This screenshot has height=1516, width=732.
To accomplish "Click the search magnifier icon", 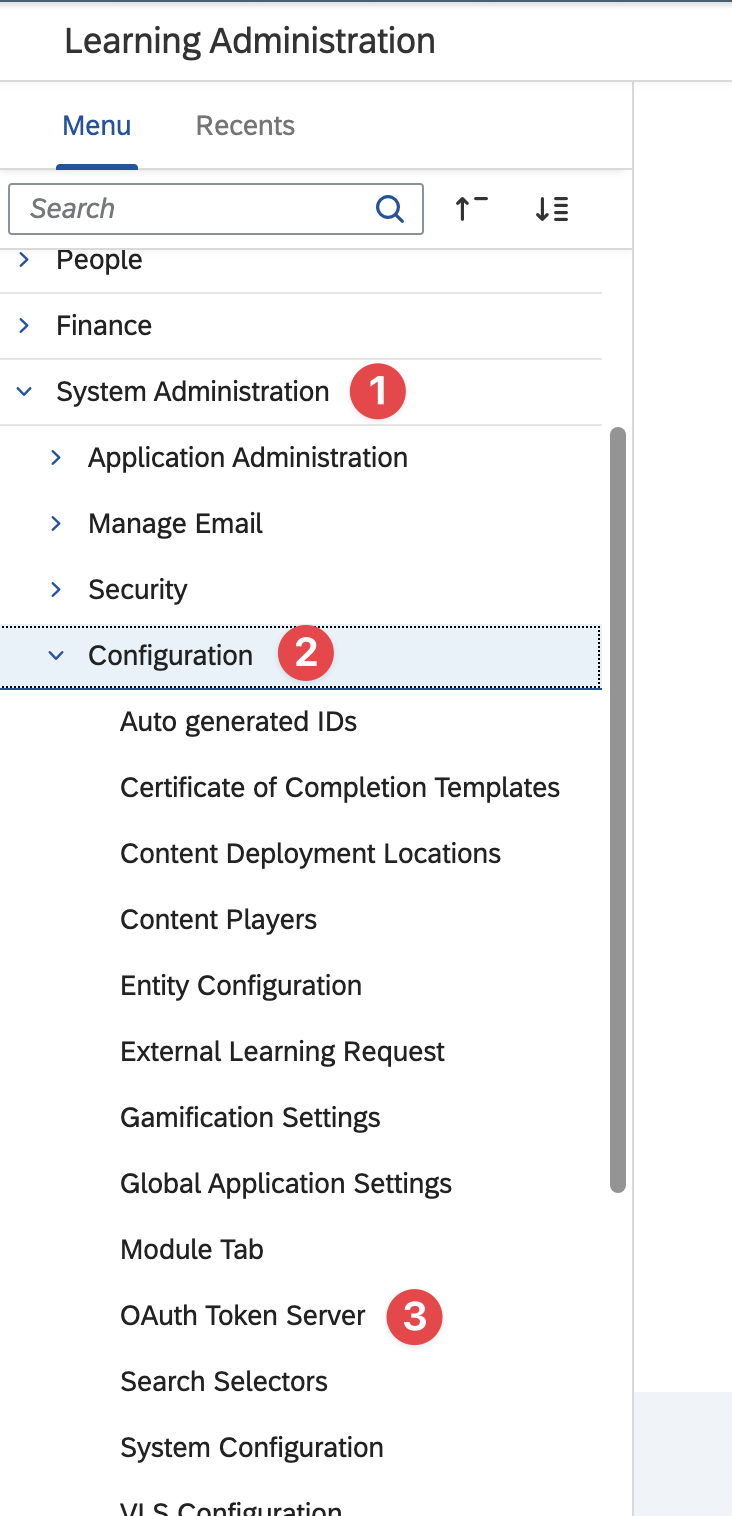I will (x=389, y=209).
